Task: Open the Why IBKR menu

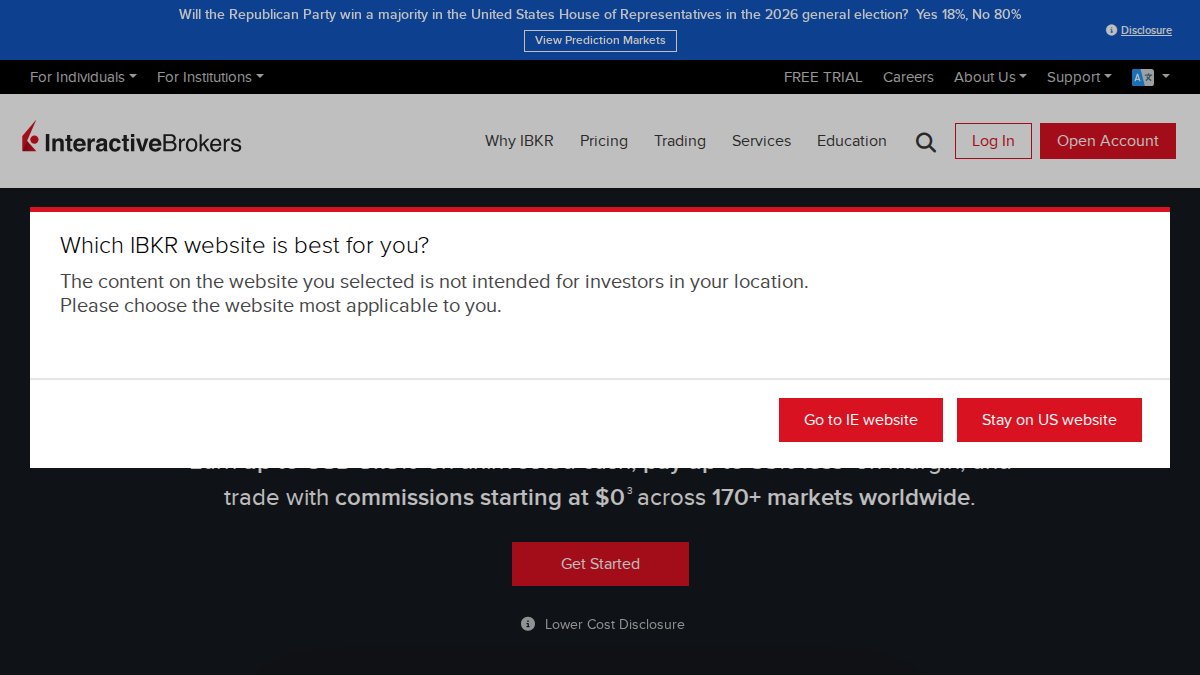Action: pyautogui.click(x=519, y=141)
